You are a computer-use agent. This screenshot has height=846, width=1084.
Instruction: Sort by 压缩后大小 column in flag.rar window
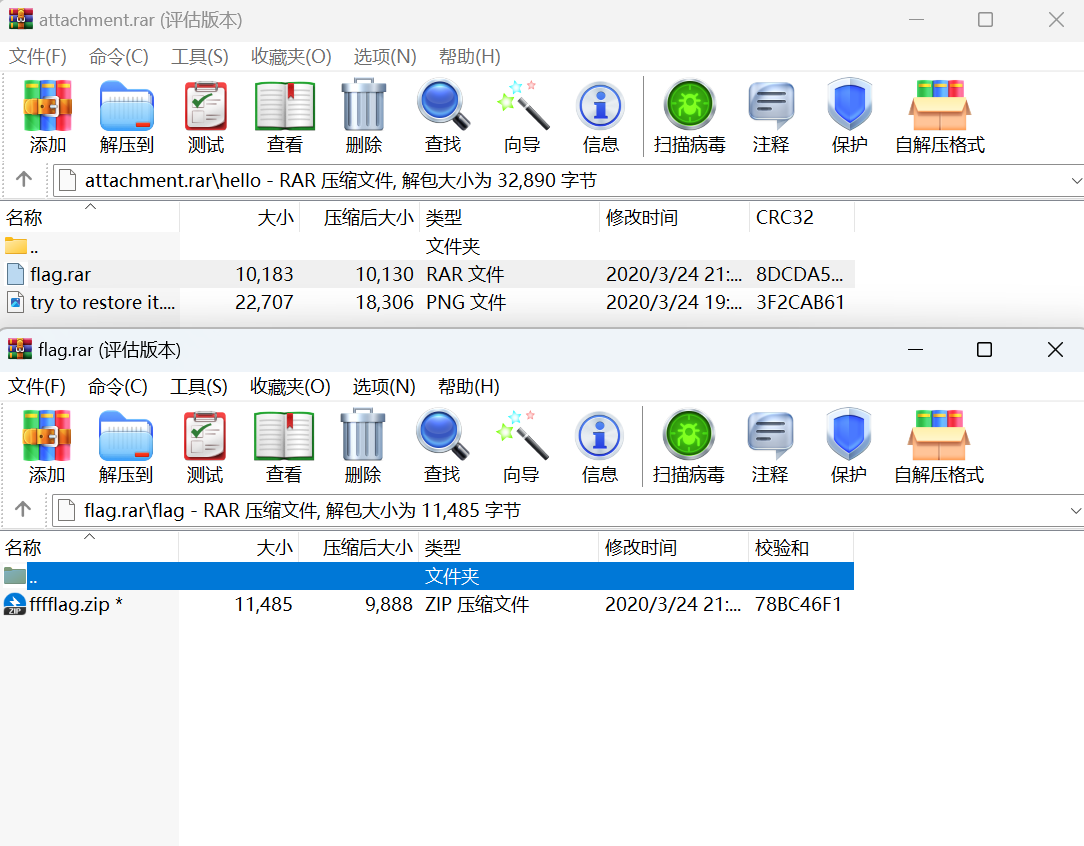(x=359, y=547)
